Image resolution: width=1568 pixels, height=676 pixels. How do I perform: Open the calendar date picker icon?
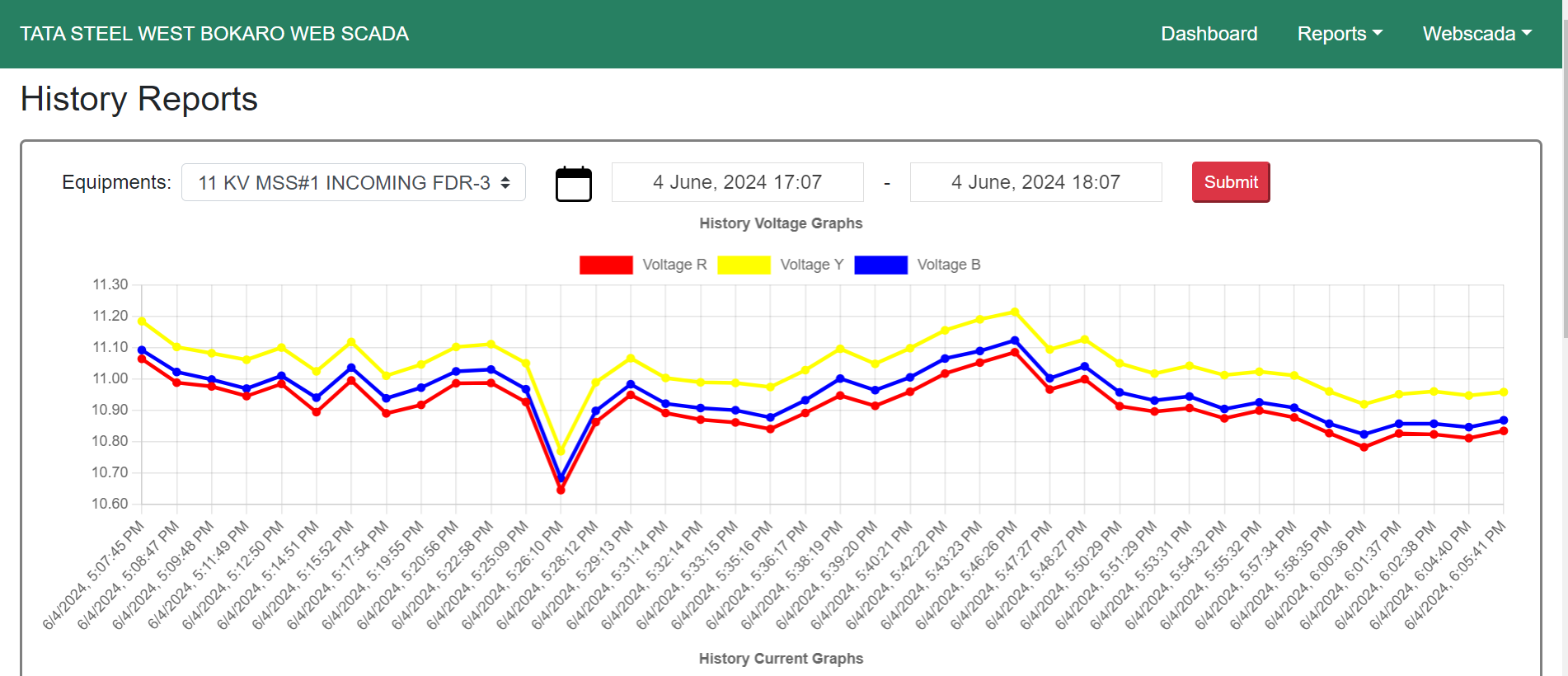pyautogui.click(x=573, y=183)
